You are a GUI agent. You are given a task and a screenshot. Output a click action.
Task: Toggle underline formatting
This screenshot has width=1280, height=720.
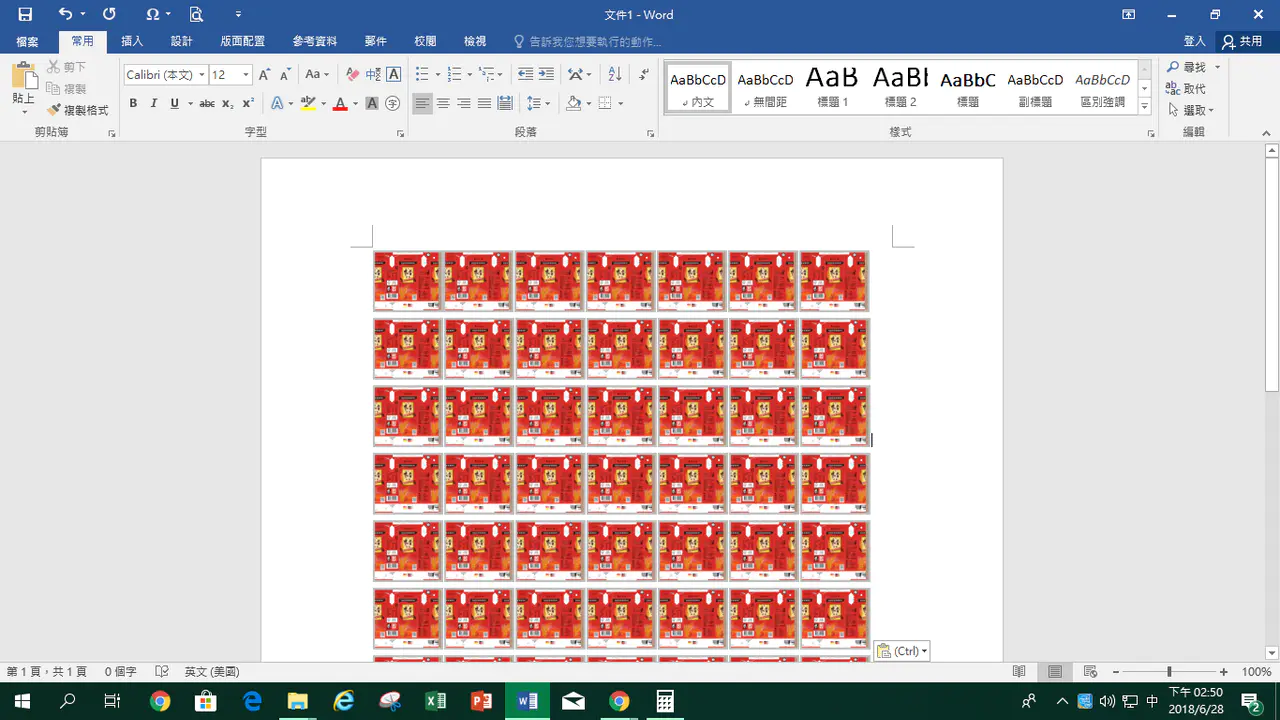click(x=175, y=104)
